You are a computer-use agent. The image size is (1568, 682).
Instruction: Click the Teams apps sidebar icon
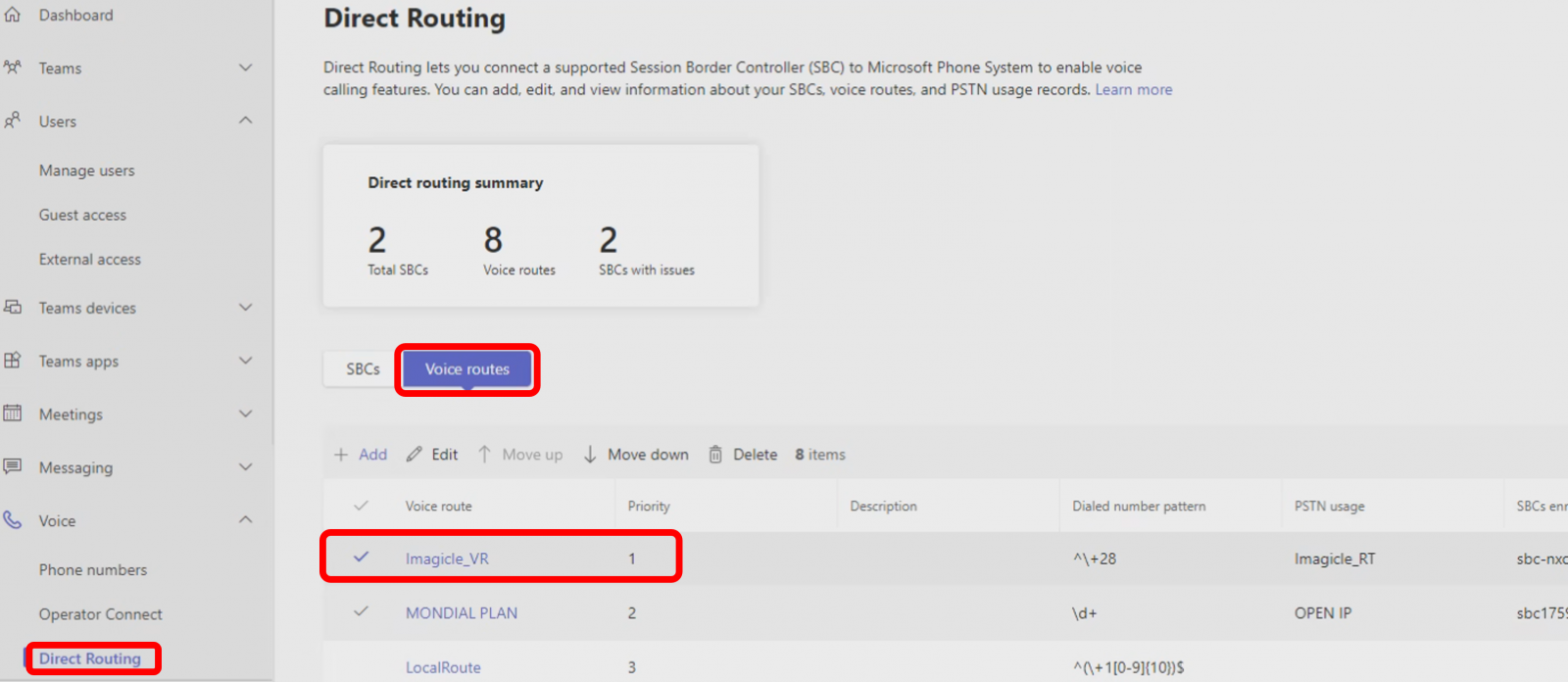13,361
